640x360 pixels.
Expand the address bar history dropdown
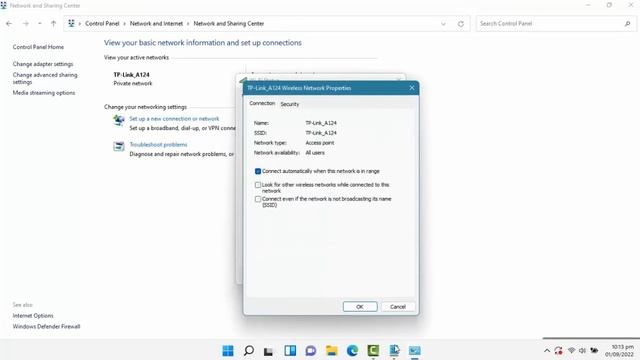click(443, 24)
